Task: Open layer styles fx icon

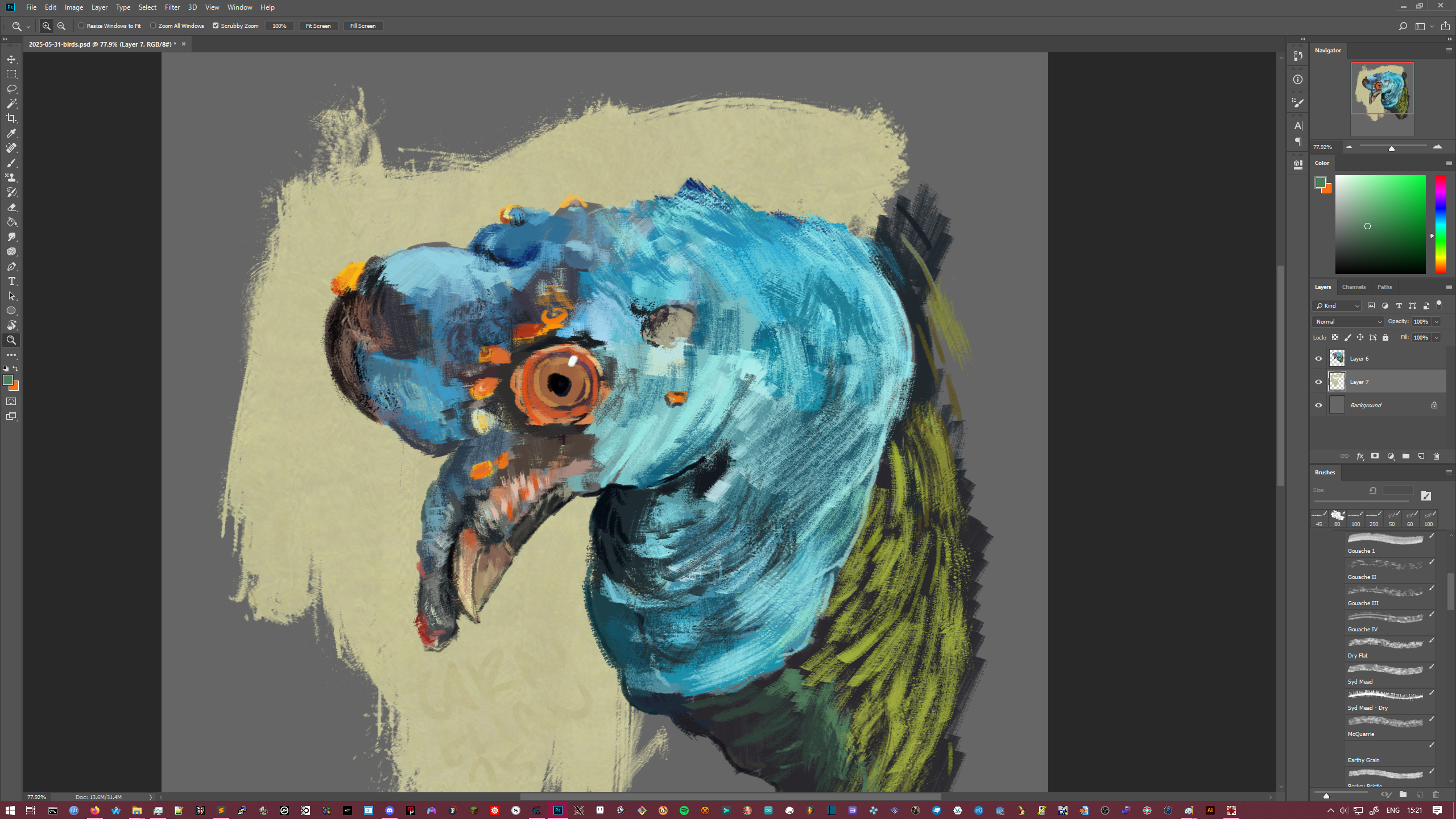Action: pyautogui.click(x=1360, y=456)
